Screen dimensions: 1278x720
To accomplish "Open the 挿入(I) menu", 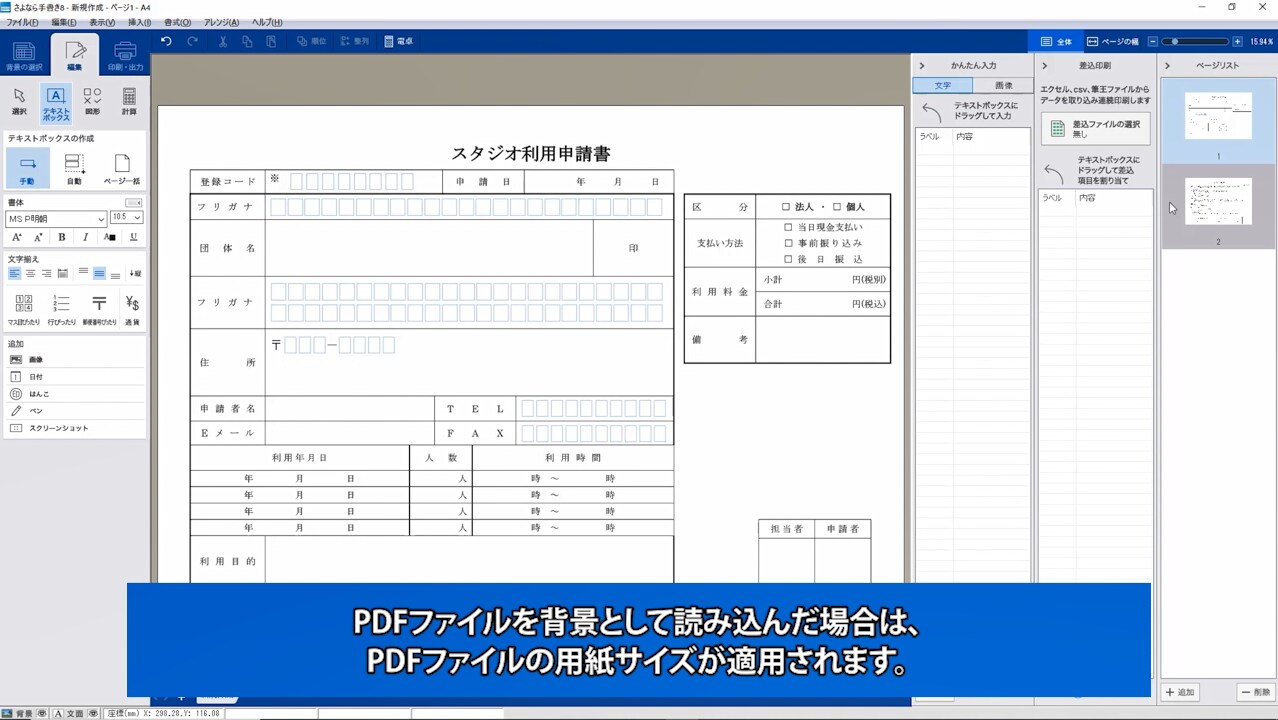I will 139,22.
